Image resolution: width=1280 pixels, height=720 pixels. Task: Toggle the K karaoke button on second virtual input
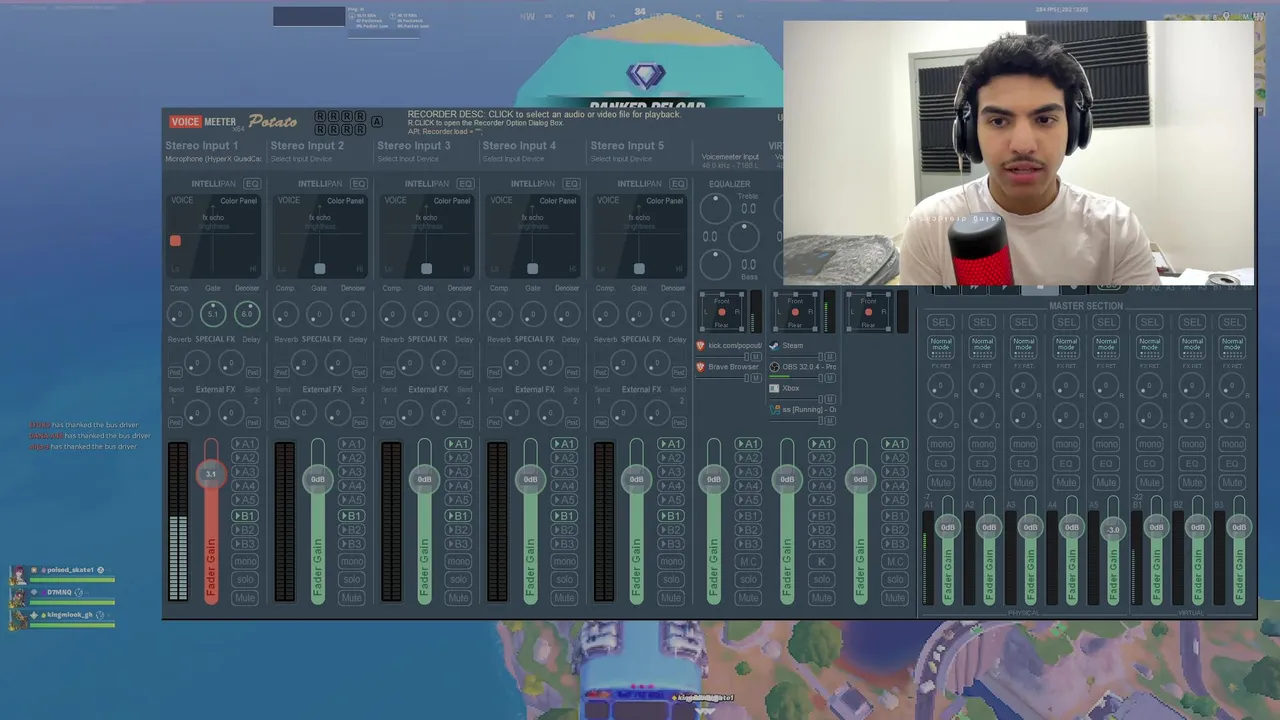(822, 562)
